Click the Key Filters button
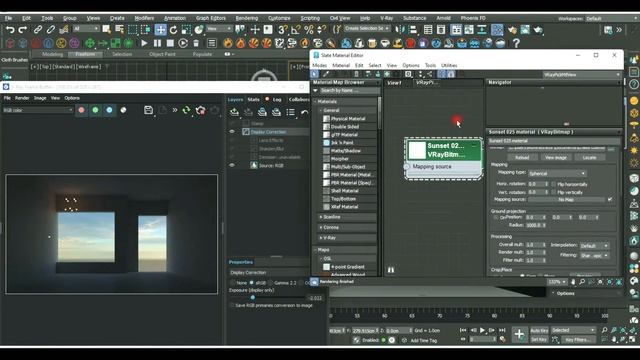The height and width of the screenshot is (360, 640). [x=578, y=340]
